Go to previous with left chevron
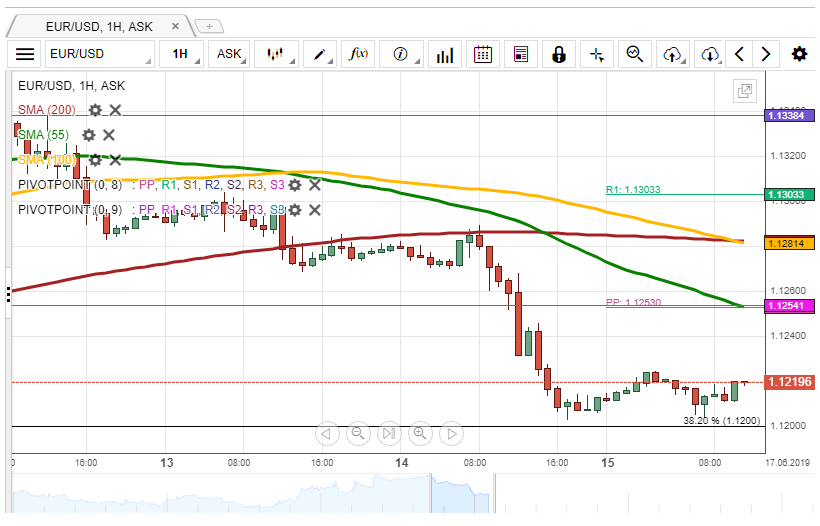The image size is (820, 526). (739, 54)
